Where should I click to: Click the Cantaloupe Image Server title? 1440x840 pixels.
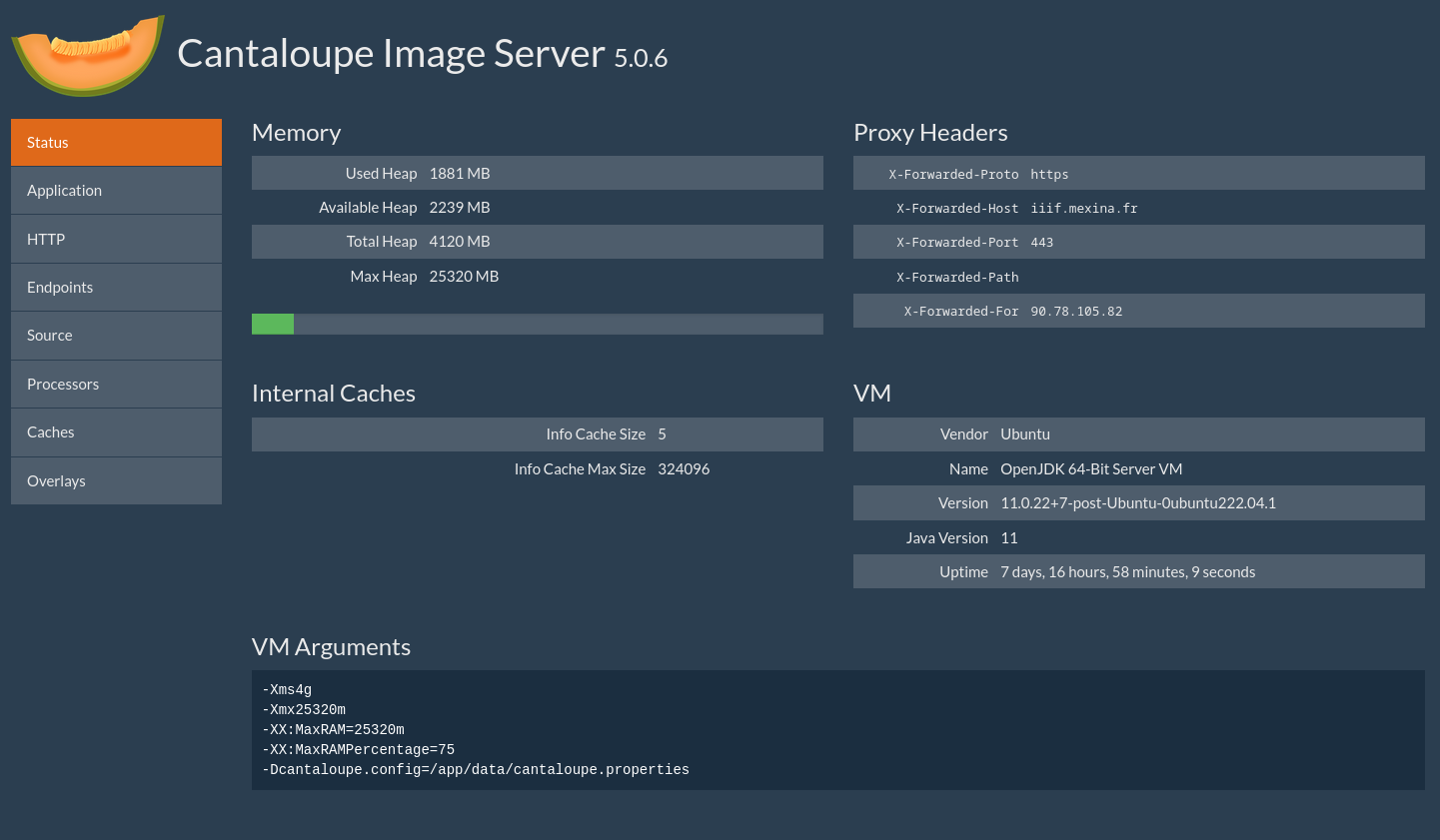point(391,54)
